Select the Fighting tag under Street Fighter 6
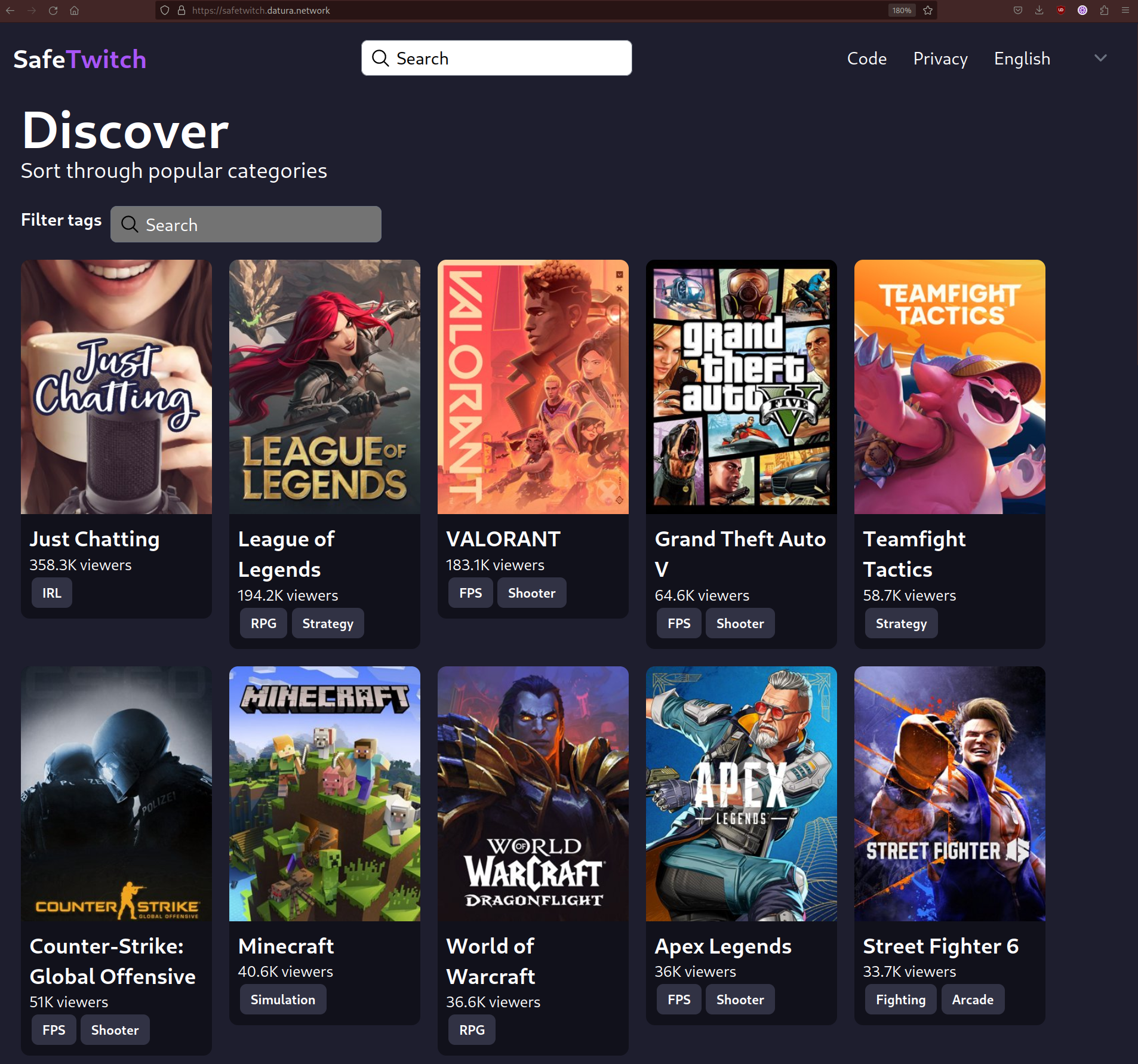Screen dimensions: 1138x1064 pyautogui.click(x=900, y=1000)
